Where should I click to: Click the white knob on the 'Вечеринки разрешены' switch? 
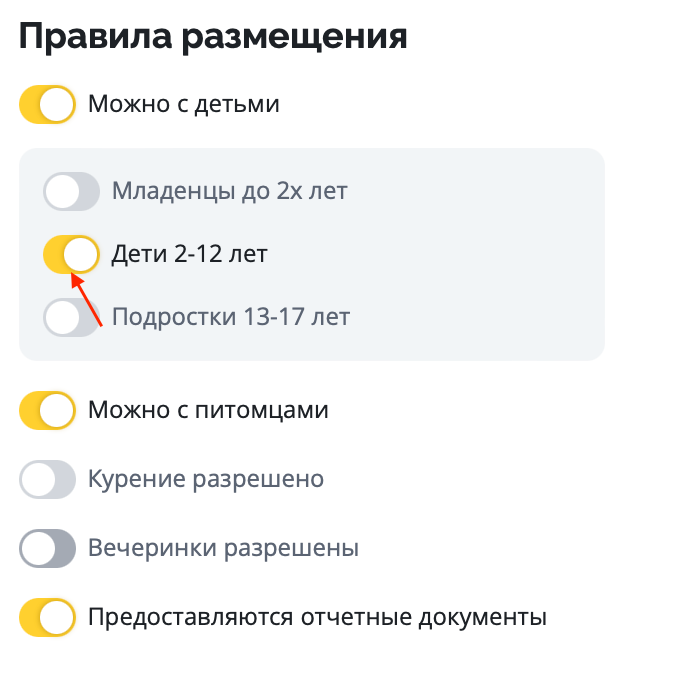click(x=38, y=549)
